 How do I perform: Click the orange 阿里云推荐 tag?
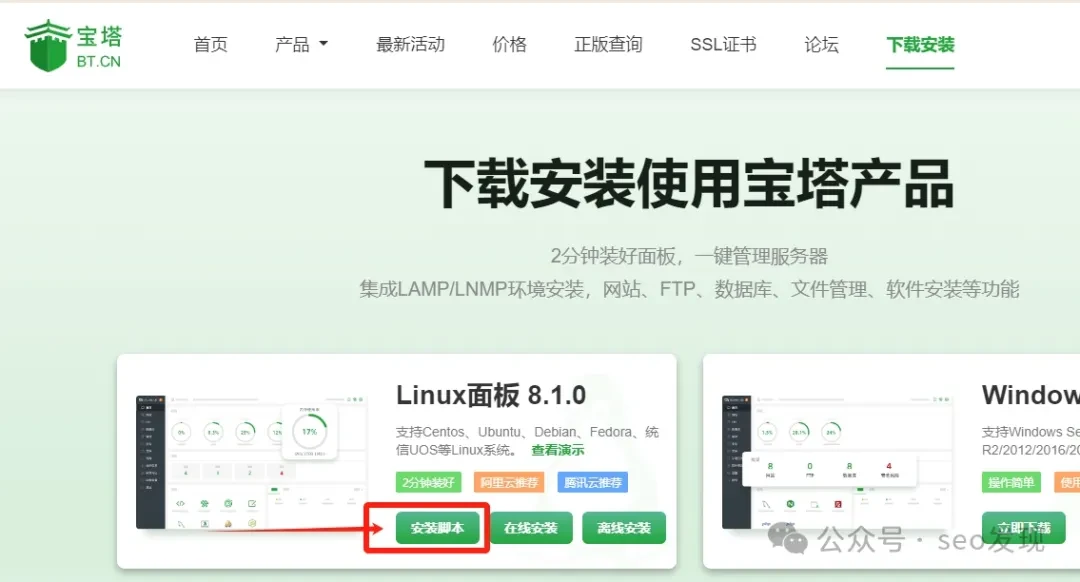tap(509, 483)
